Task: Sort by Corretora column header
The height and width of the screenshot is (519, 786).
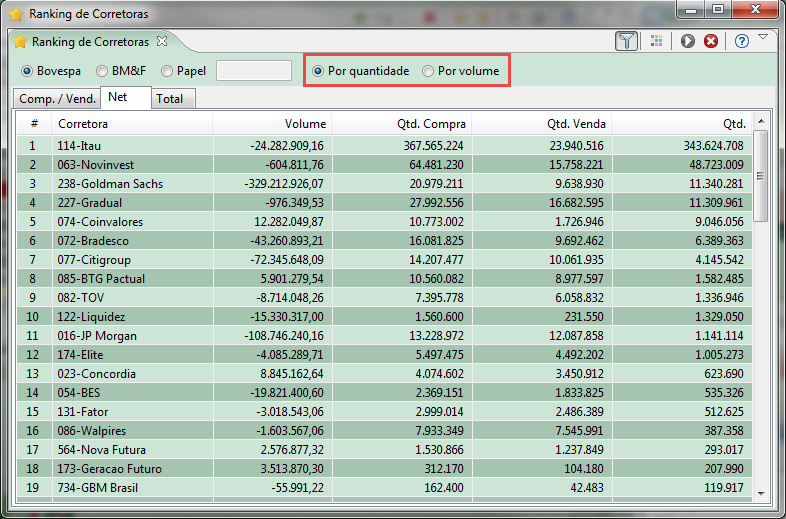Action: [132, 123]
